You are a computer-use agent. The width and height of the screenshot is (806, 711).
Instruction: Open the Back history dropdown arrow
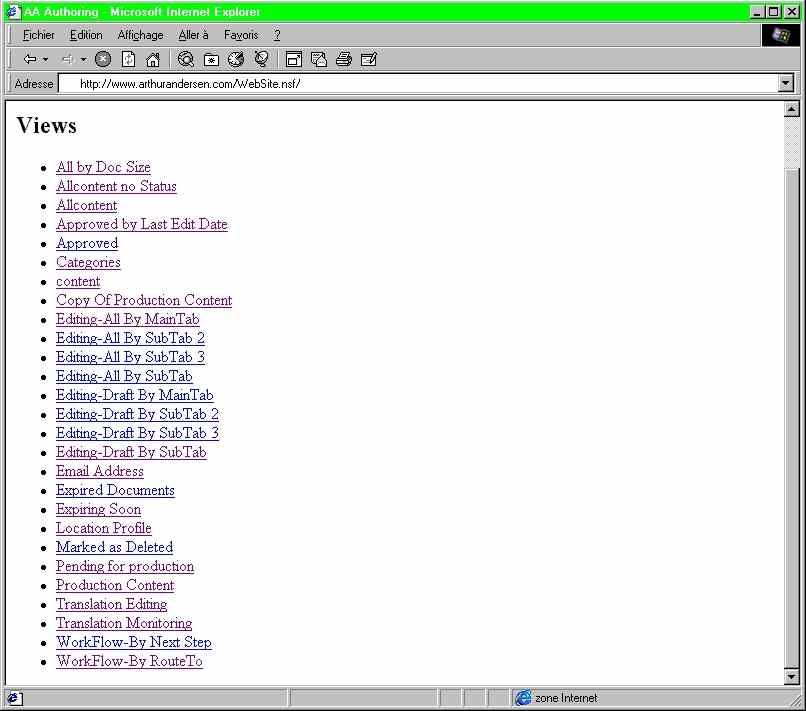(x=46, y=60)
